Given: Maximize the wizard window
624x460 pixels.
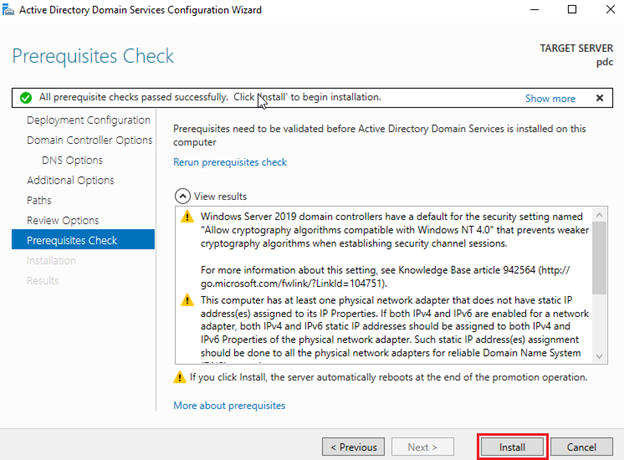Looking at the screenshot, I should point(572,10).
